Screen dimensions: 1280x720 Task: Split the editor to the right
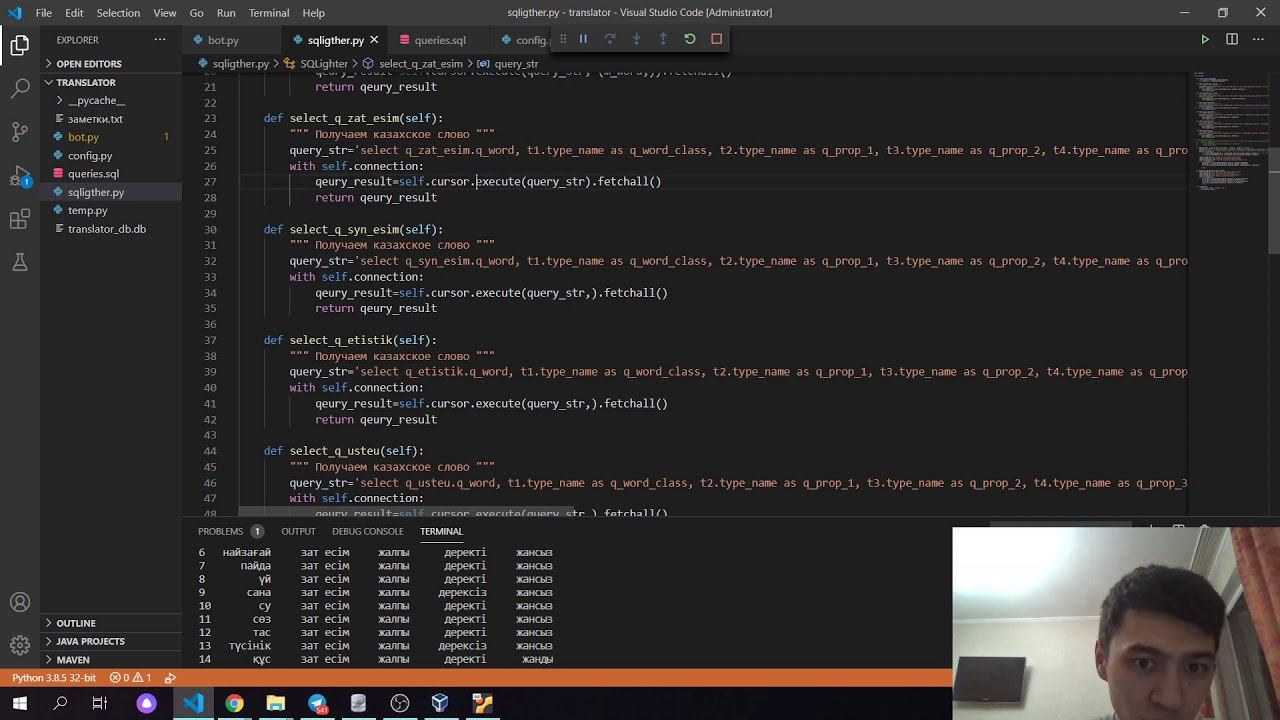pyautogui.click(x=1232, y=40)
